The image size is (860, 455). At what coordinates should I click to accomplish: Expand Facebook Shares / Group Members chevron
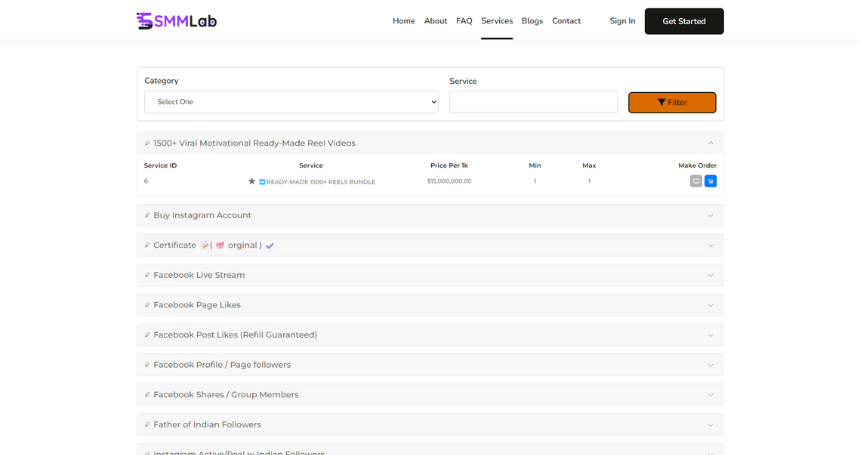(710, 395)
